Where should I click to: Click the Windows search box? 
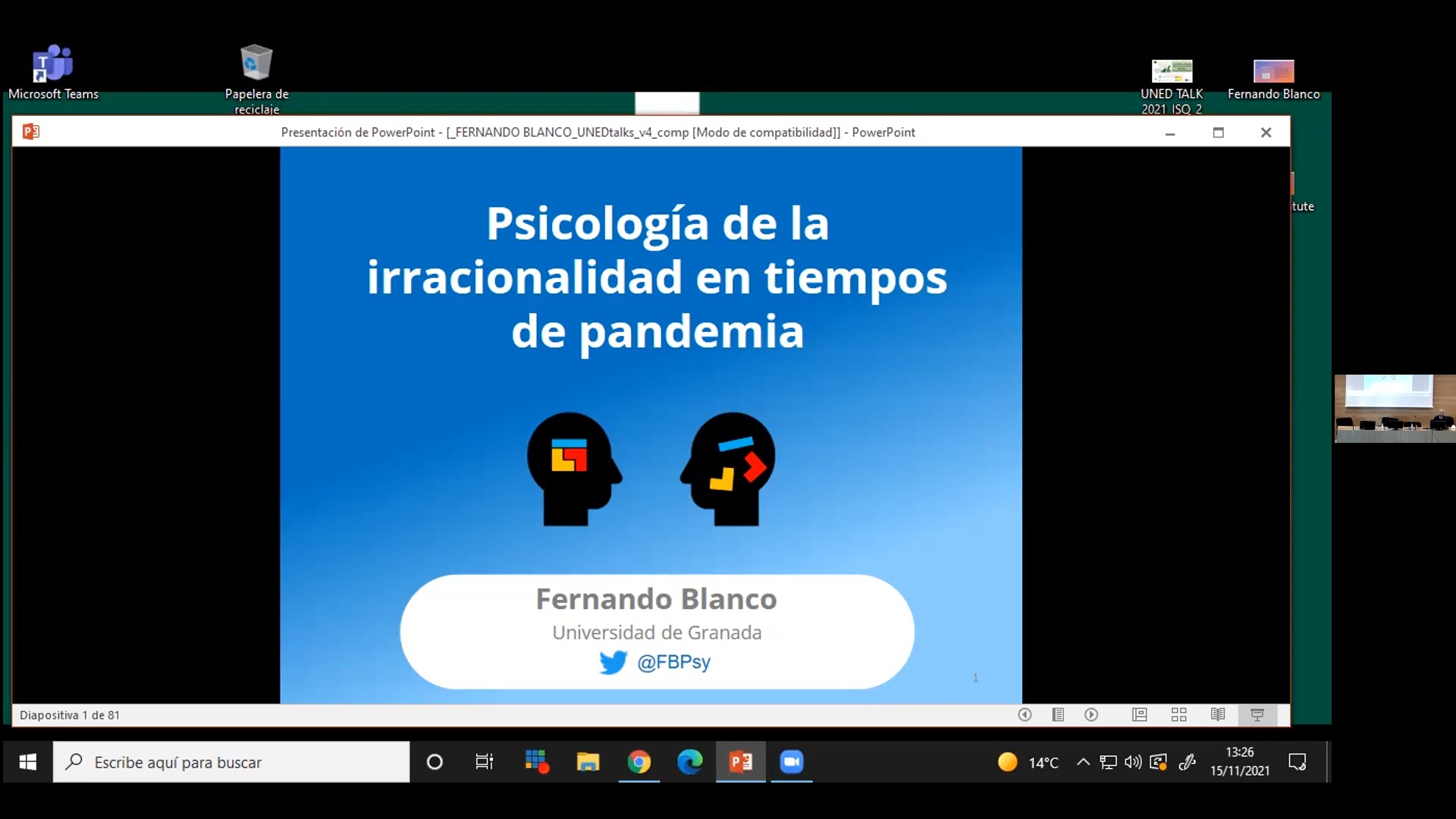coord(231,762)
